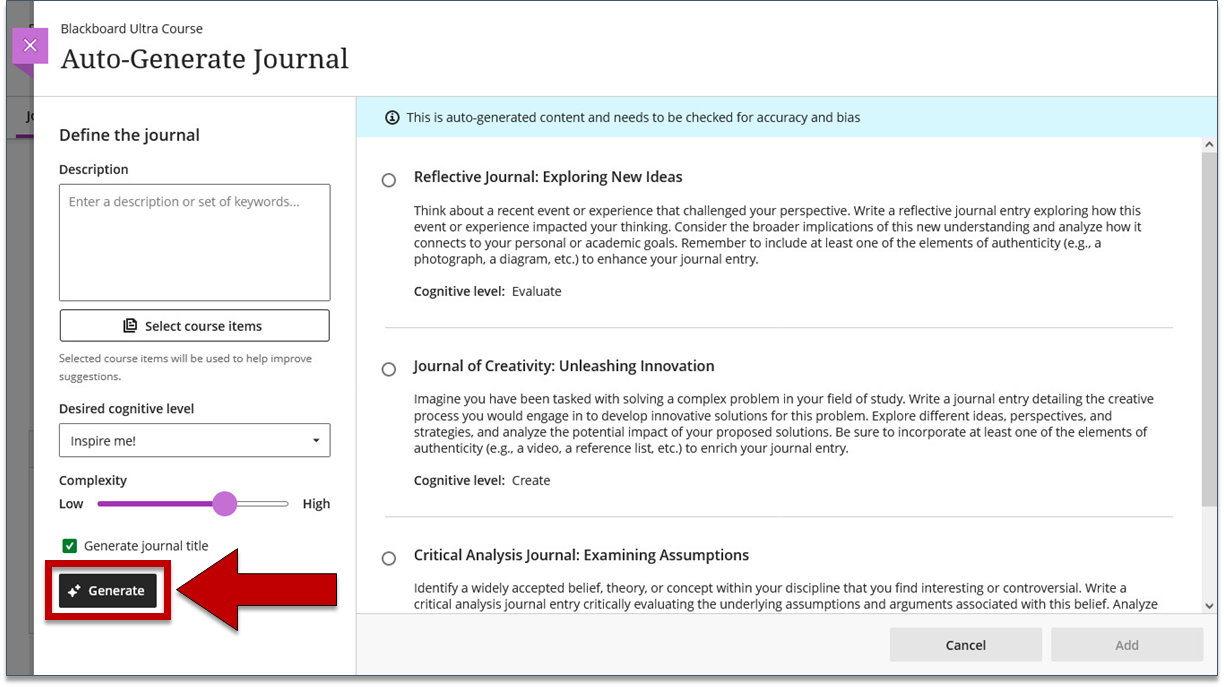Click the 'High' complexity label
This screenshot has width=1224, height=687.
click(x=316, y=504)
